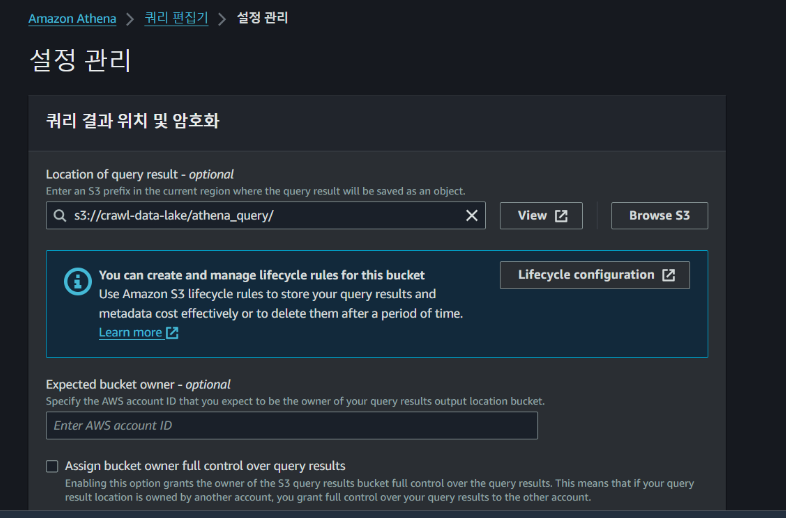Screen dimensions: 786x518
Task: Click the Expected bucket owner label
Action: point(138,385)
